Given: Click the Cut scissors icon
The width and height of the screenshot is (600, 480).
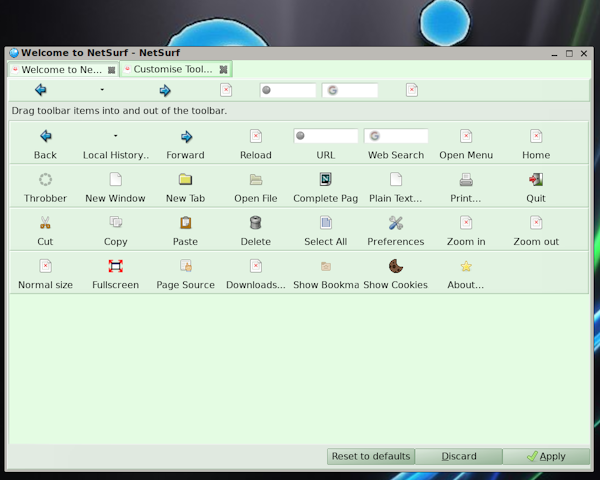Looking at the screenshot, I should point(45,222).
